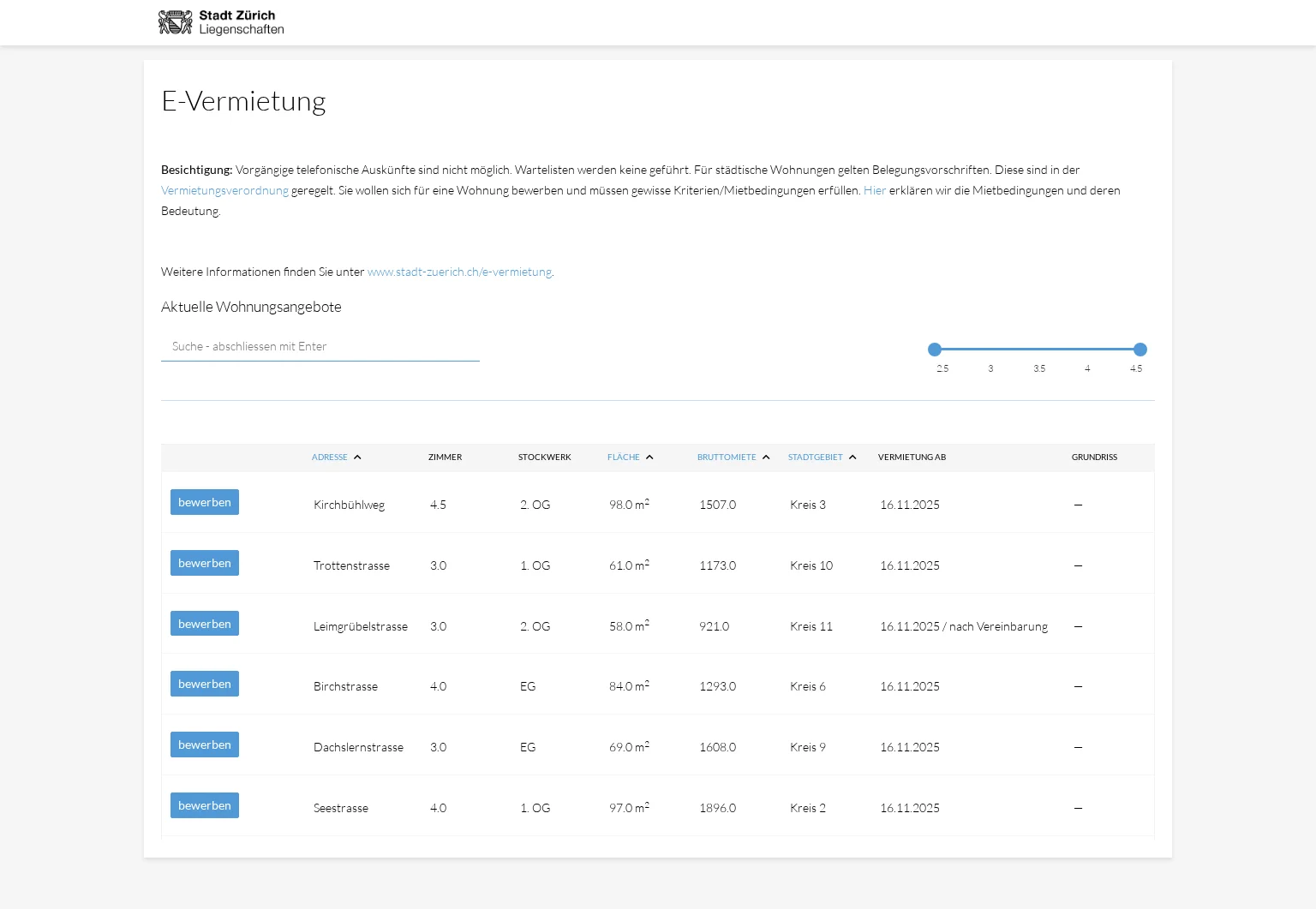The width and height of the screenshot is (1316, 909).
Task: Click into the Suche search field
Action: (320, 347)
